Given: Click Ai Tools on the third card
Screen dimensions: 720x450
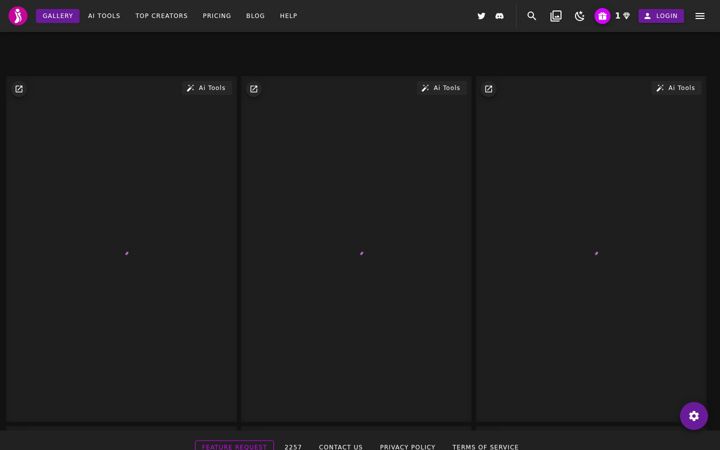Looking at the screenshot, I should [676, 88].
